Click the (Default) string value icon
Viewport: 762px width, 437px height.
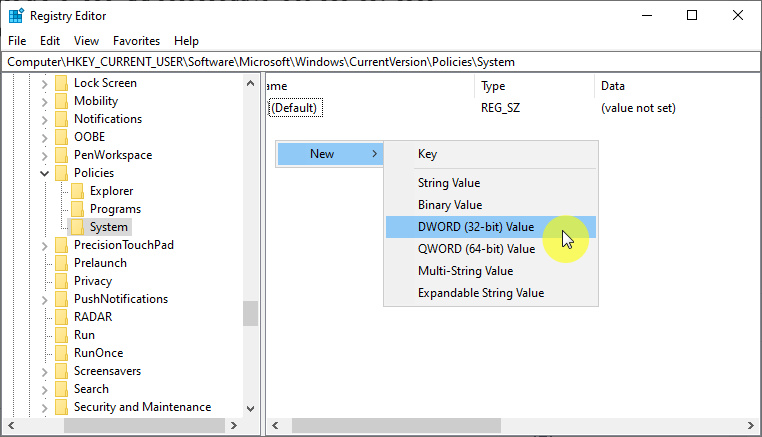pos(268,108)
